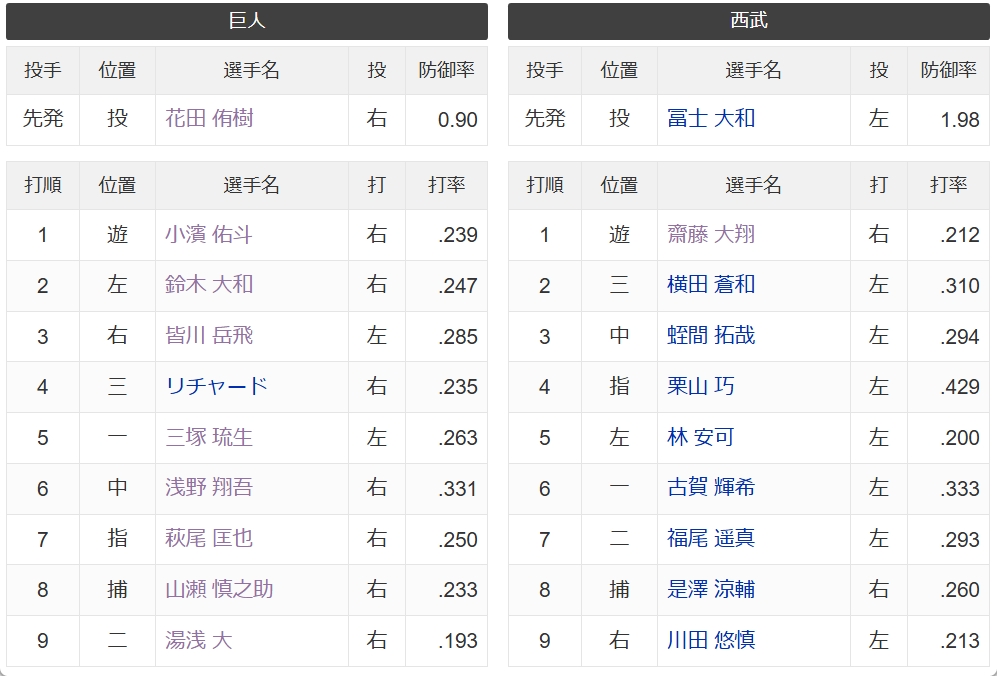997x676 pixels.
Task: Click 浅野 翔吾 player name
Action: click(x=209, y=488)
